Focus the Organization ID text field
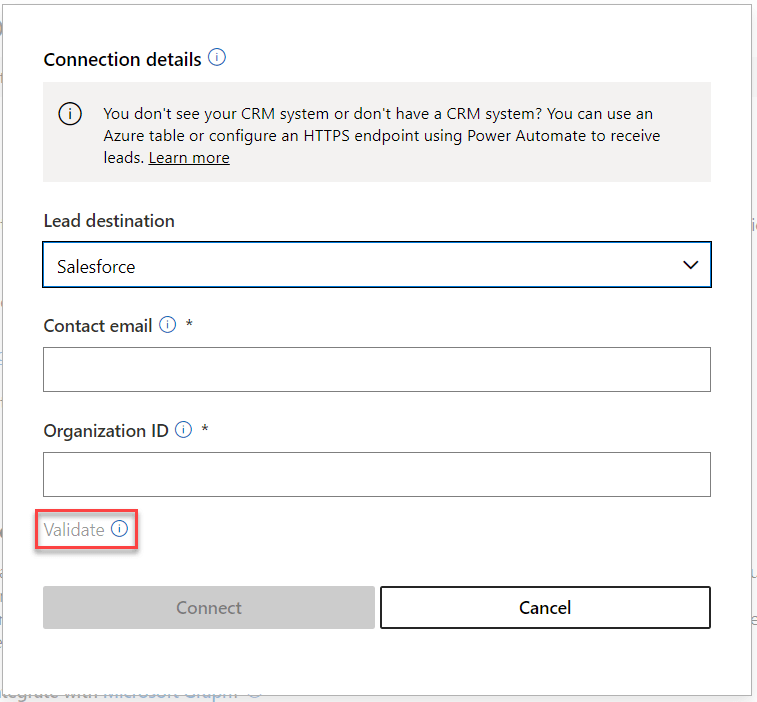 [376, 475]
